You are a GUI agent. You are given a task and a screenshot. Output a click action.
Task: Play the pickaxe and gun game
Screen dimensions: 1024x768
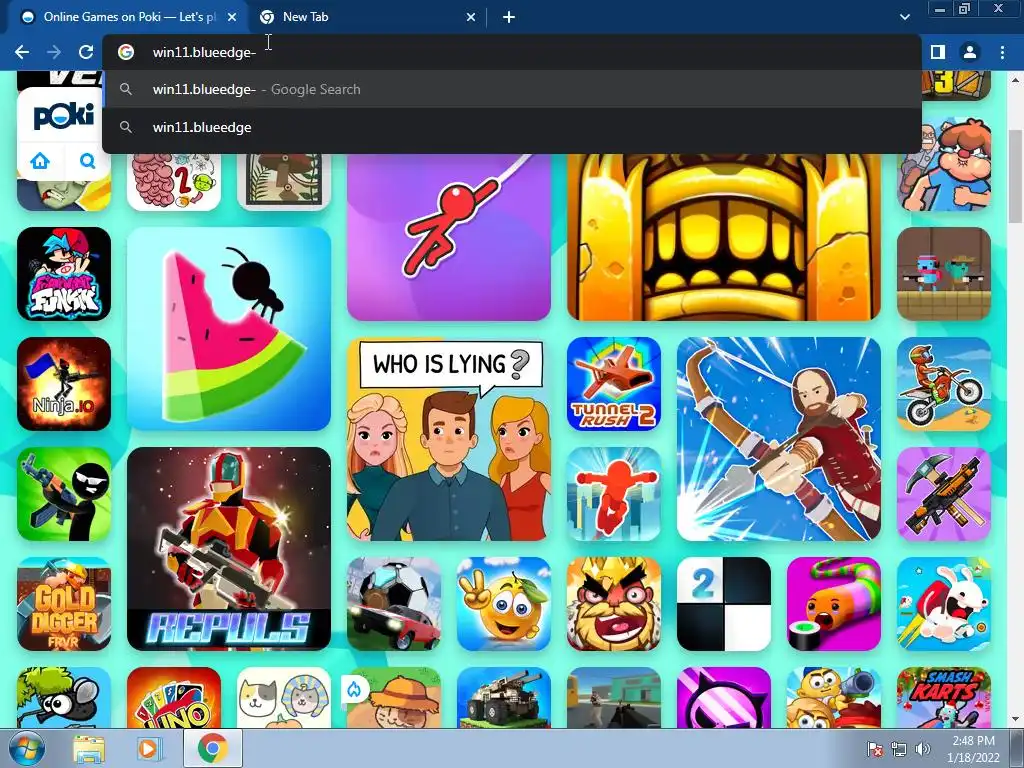(x=944, y=494)
